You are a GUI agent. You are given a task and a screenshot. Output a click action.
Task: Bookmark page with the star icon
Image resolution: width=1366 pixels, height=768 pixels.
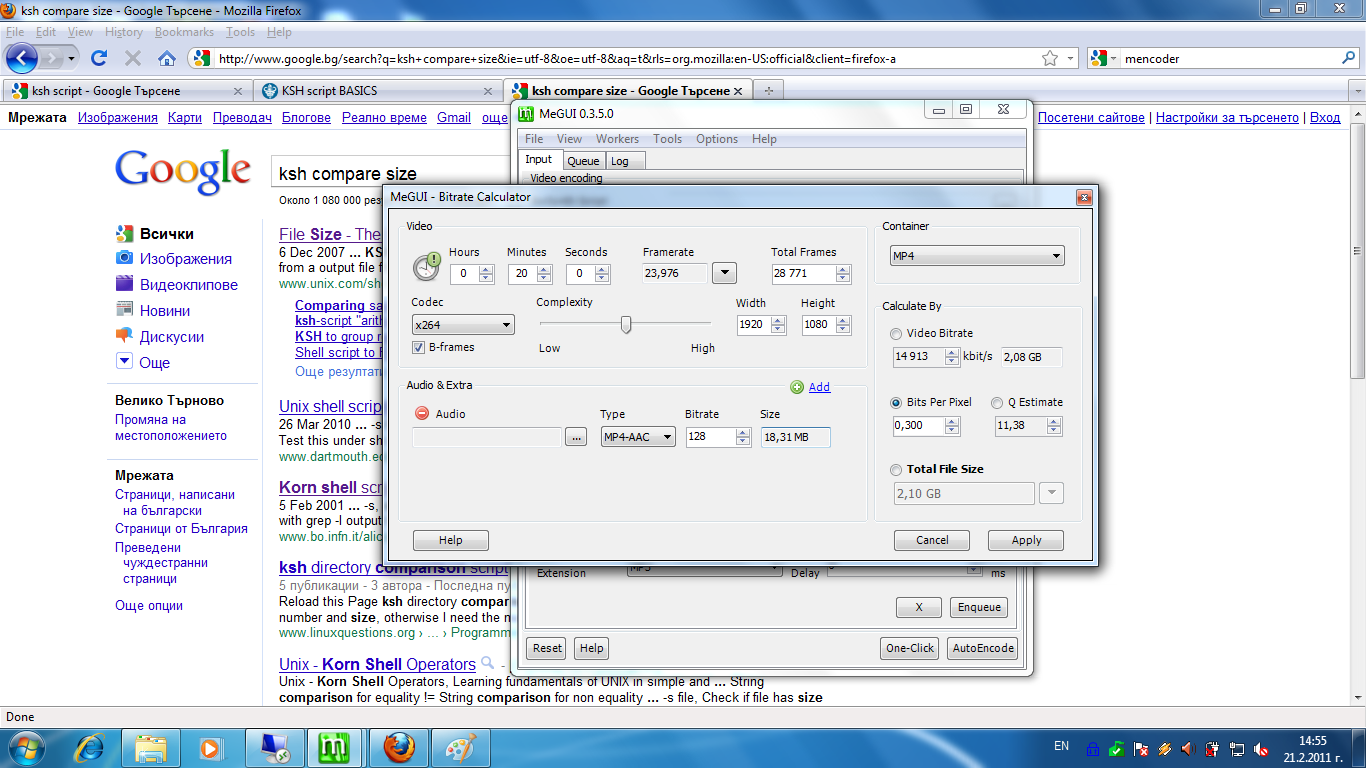point(1050,58)
